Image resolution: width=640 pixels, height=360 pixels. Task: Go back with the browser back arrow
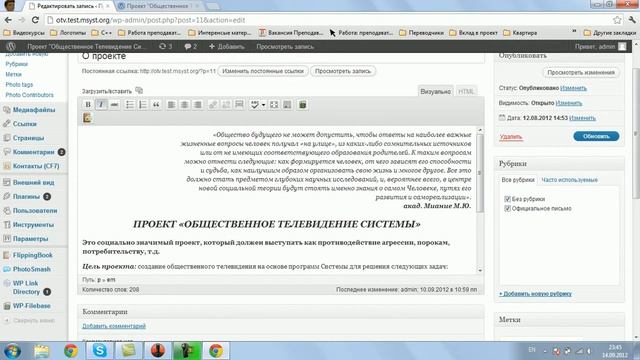click(x=9, y=20)
